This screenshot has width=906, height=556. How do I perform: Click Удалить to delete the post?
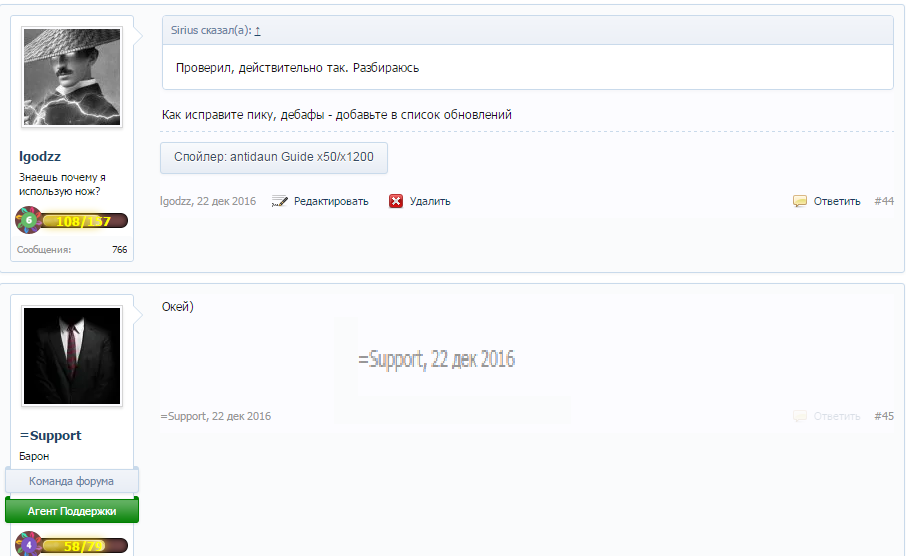(x=430, y=201)
